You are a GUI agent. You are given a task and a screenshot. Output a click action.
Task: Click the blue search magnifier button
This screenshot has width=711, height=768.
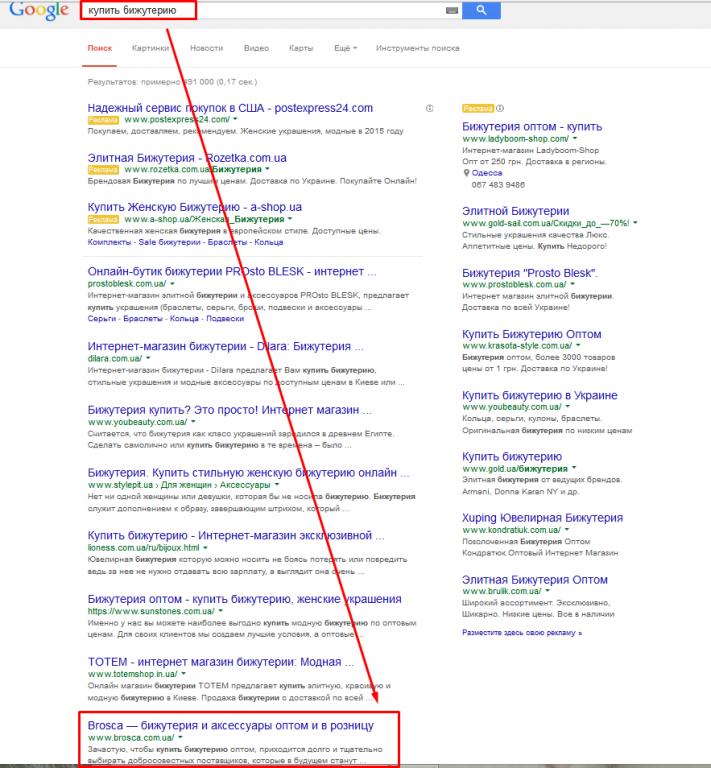pyautogui.click(x=481, y=10)
